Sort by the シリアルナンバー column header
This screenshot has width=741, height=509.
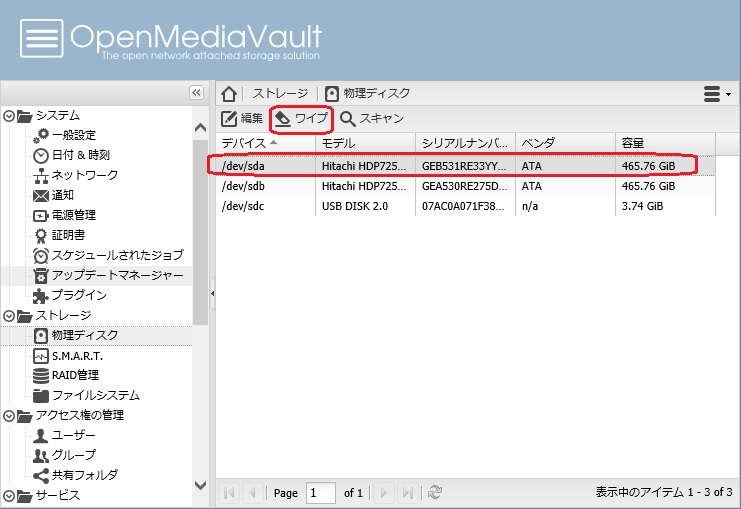tap(465, 143)
